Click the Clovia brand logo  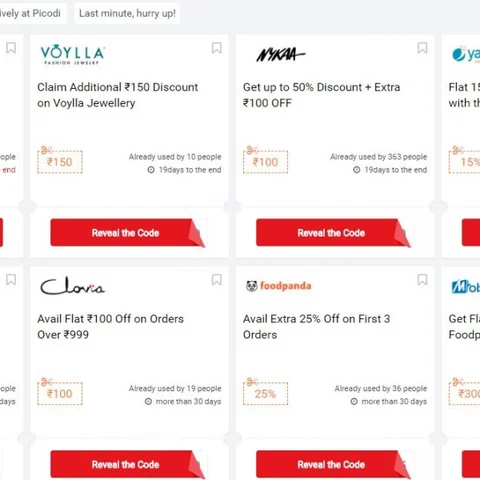click(x=72, y=286)
